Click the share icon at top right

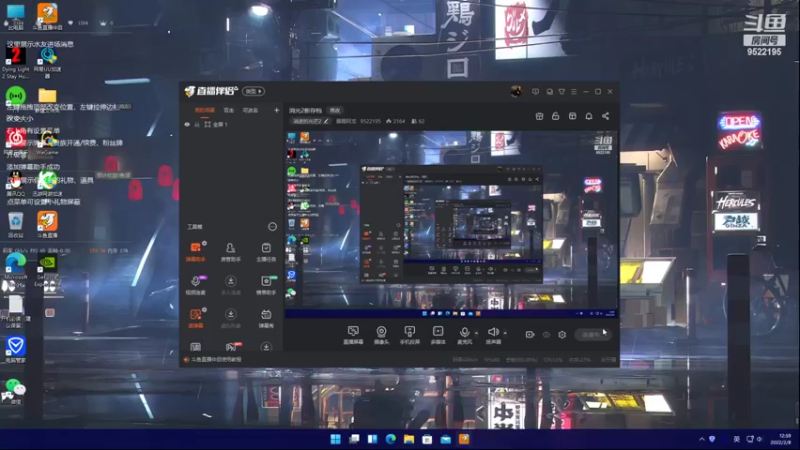tap(605, 116)
